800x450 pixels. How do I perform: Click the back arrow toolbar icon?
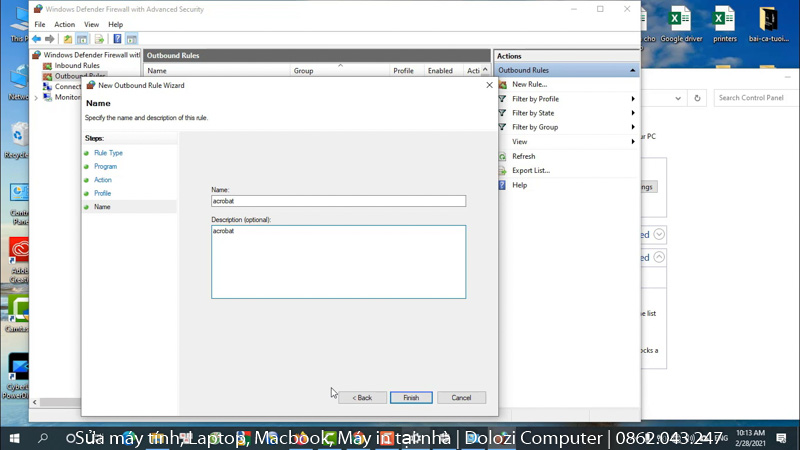pyautogui.click(x=36, y=39)
